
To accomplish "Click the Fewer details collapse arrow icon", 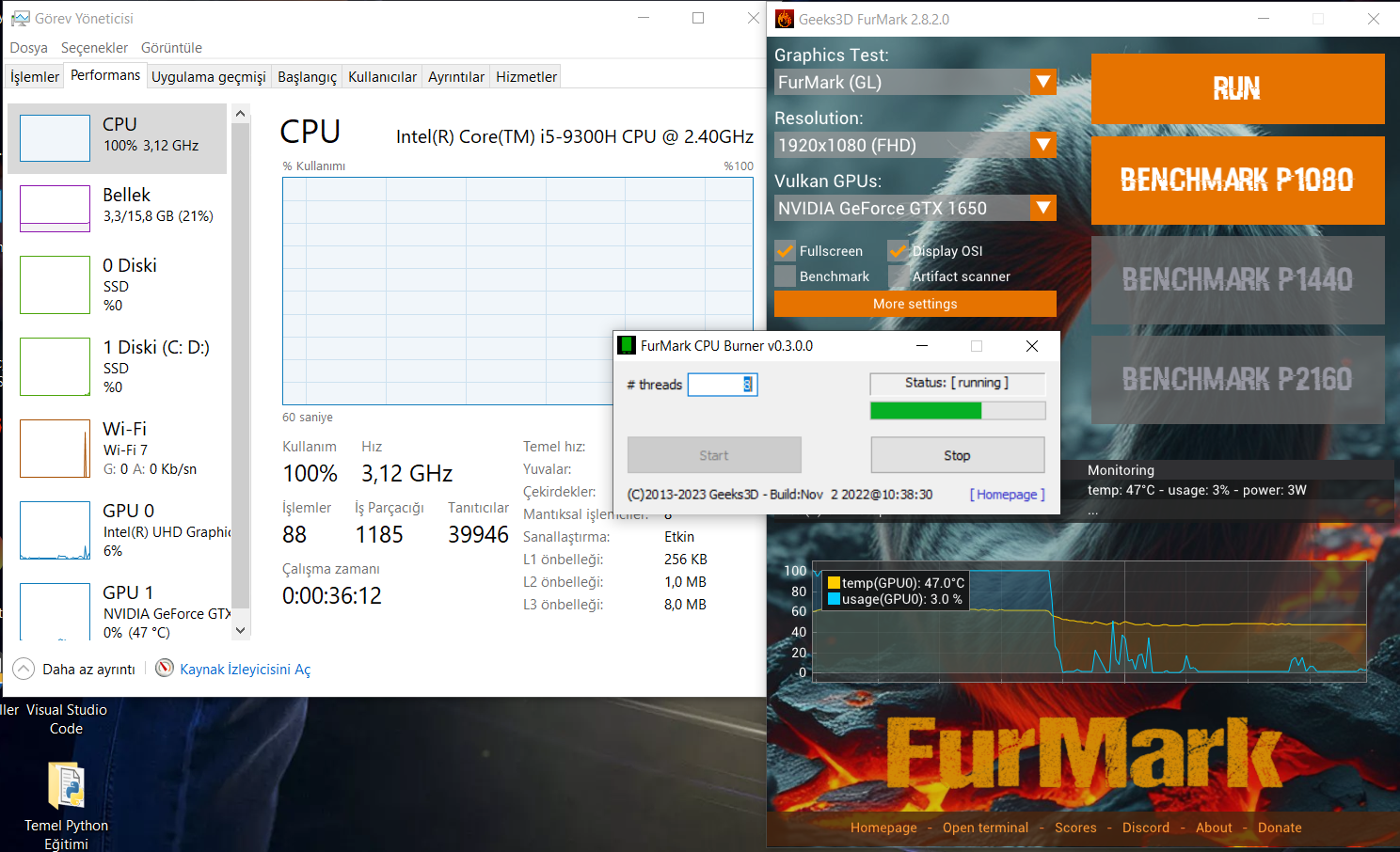I will pyautogui.click(x=24, y=669).
